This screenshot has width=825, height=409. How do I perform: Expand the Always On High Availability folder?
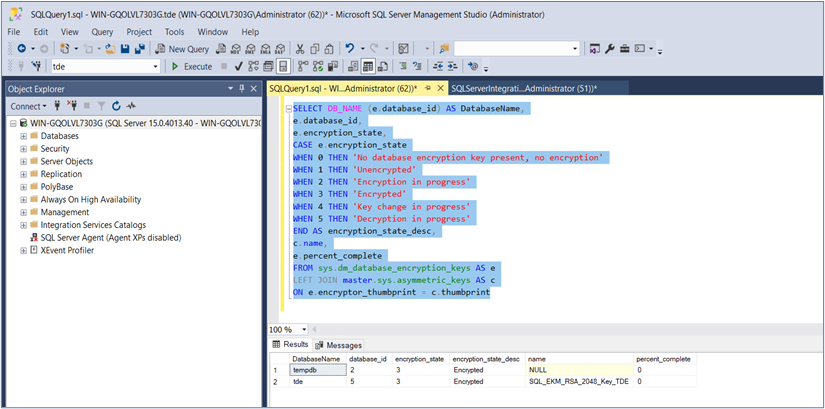(x=23, y=199)
